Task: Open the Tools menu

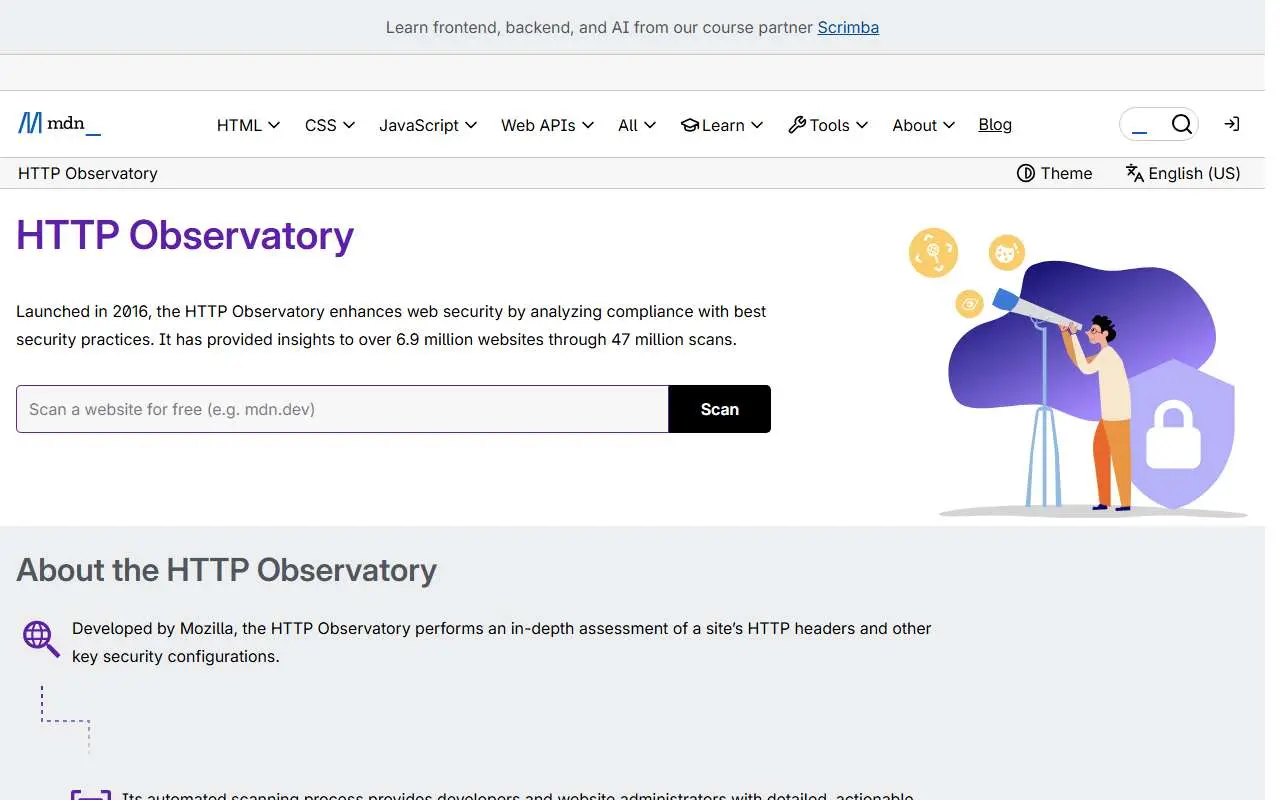Action: pos(828,125)
